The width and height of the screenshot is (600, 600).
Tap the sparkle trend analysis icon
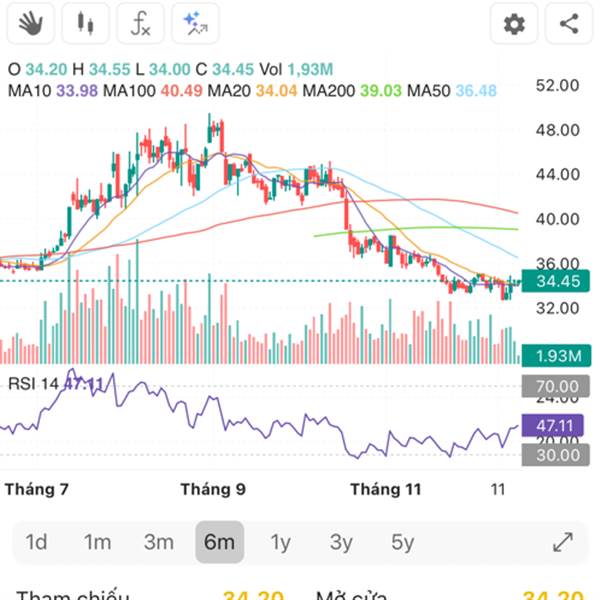pyautogui.click(x=195, y=23)
